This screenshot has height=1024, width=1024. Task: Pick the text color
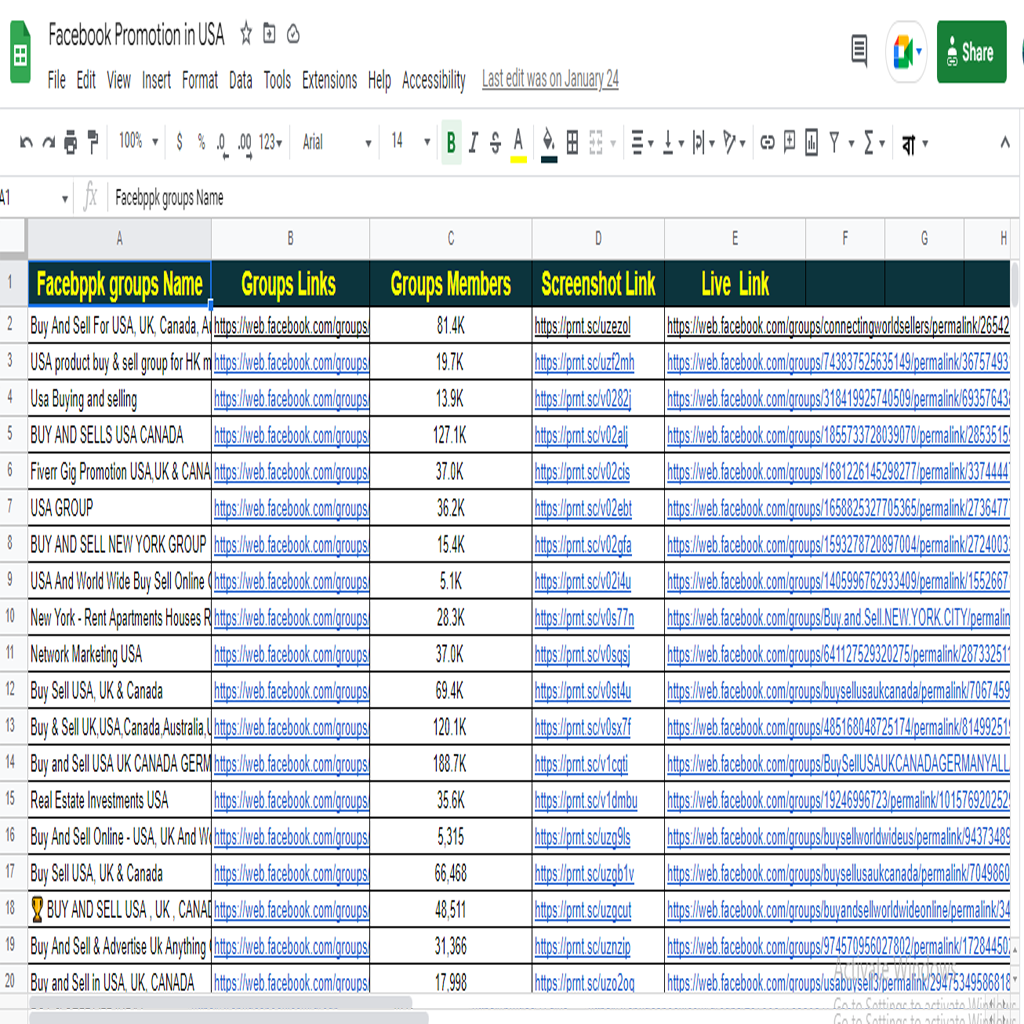pyautogui.click(x=519, y=144)
